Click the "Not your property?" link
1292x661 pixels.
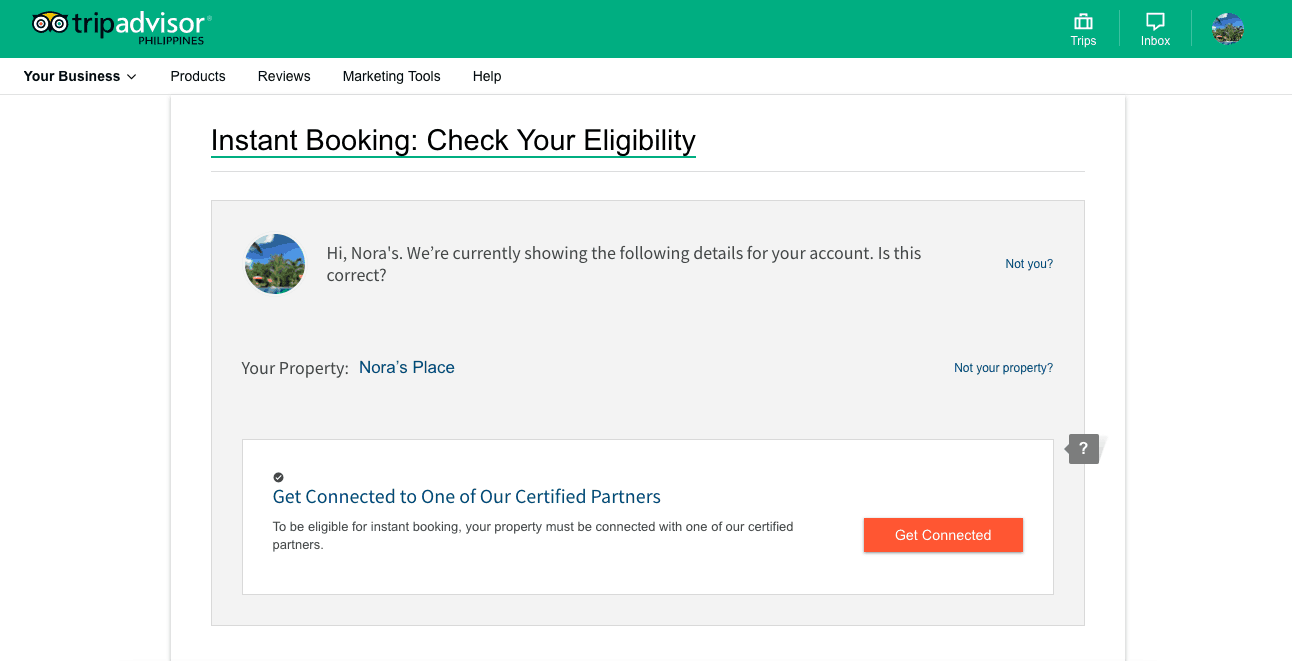click(x=1003, y=368)
